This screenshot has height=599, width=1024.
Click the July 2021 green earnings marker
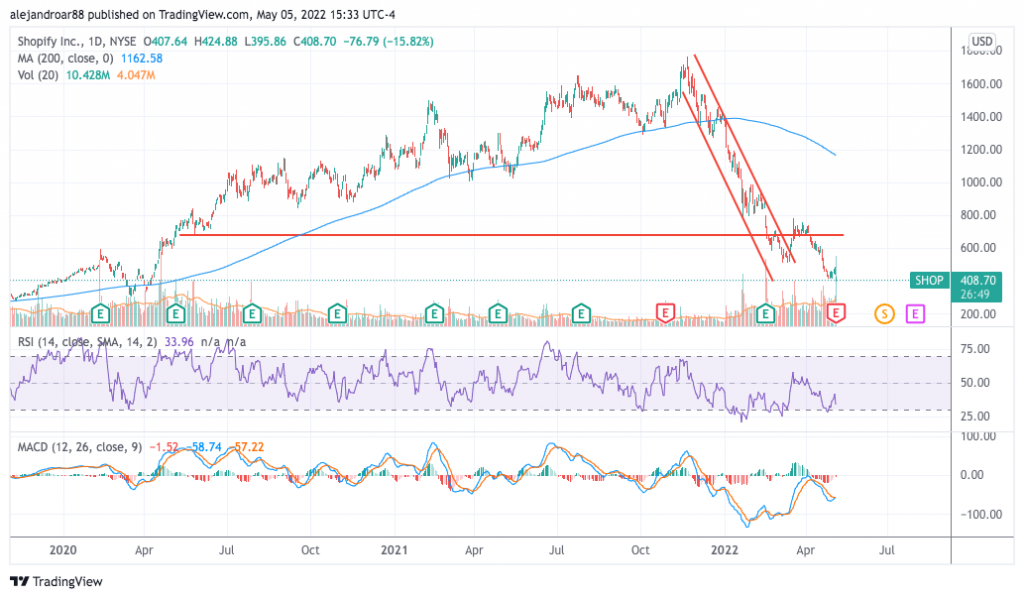(581, 314)
